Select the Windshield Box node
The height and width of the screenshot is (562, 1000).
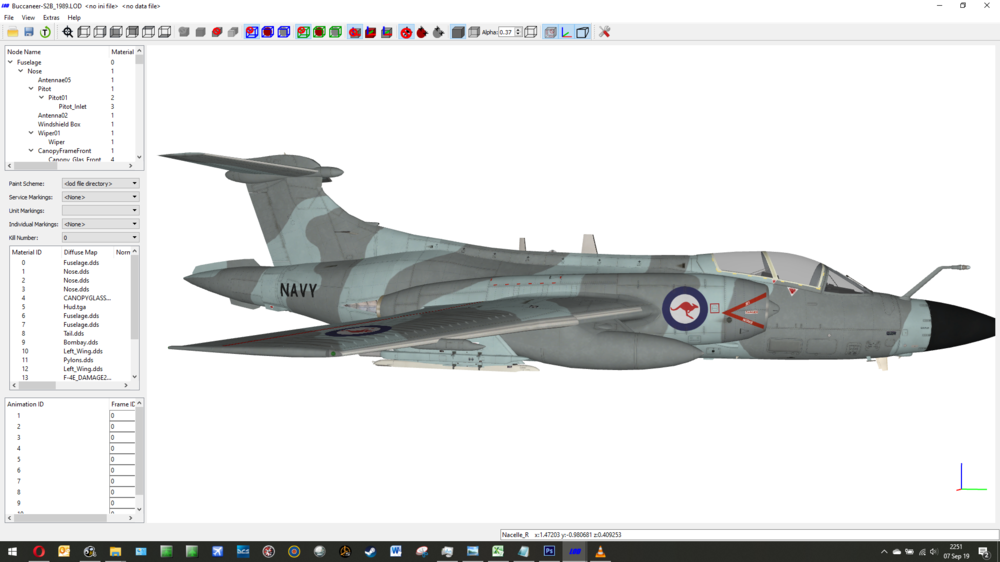[59, 124]
